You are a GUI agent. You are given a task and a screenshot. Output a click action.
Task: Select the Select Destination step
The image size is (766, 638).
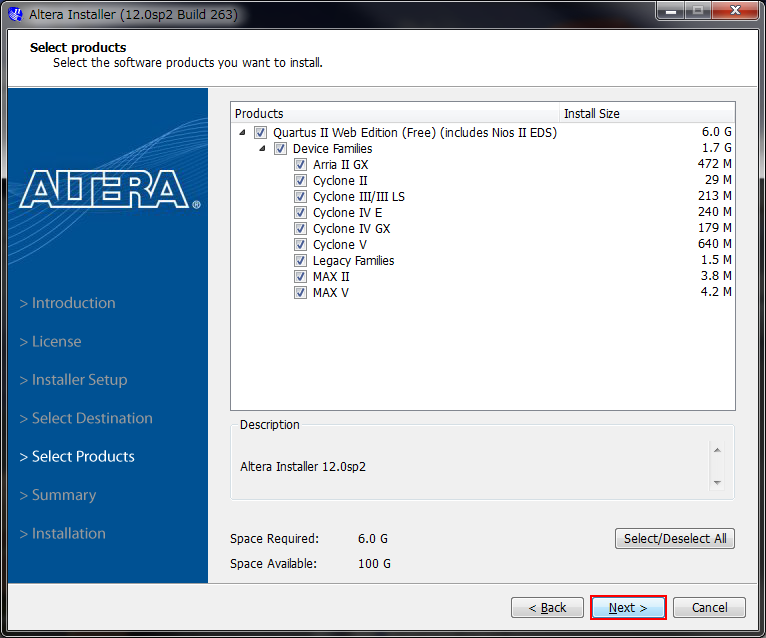pos(86,418)
